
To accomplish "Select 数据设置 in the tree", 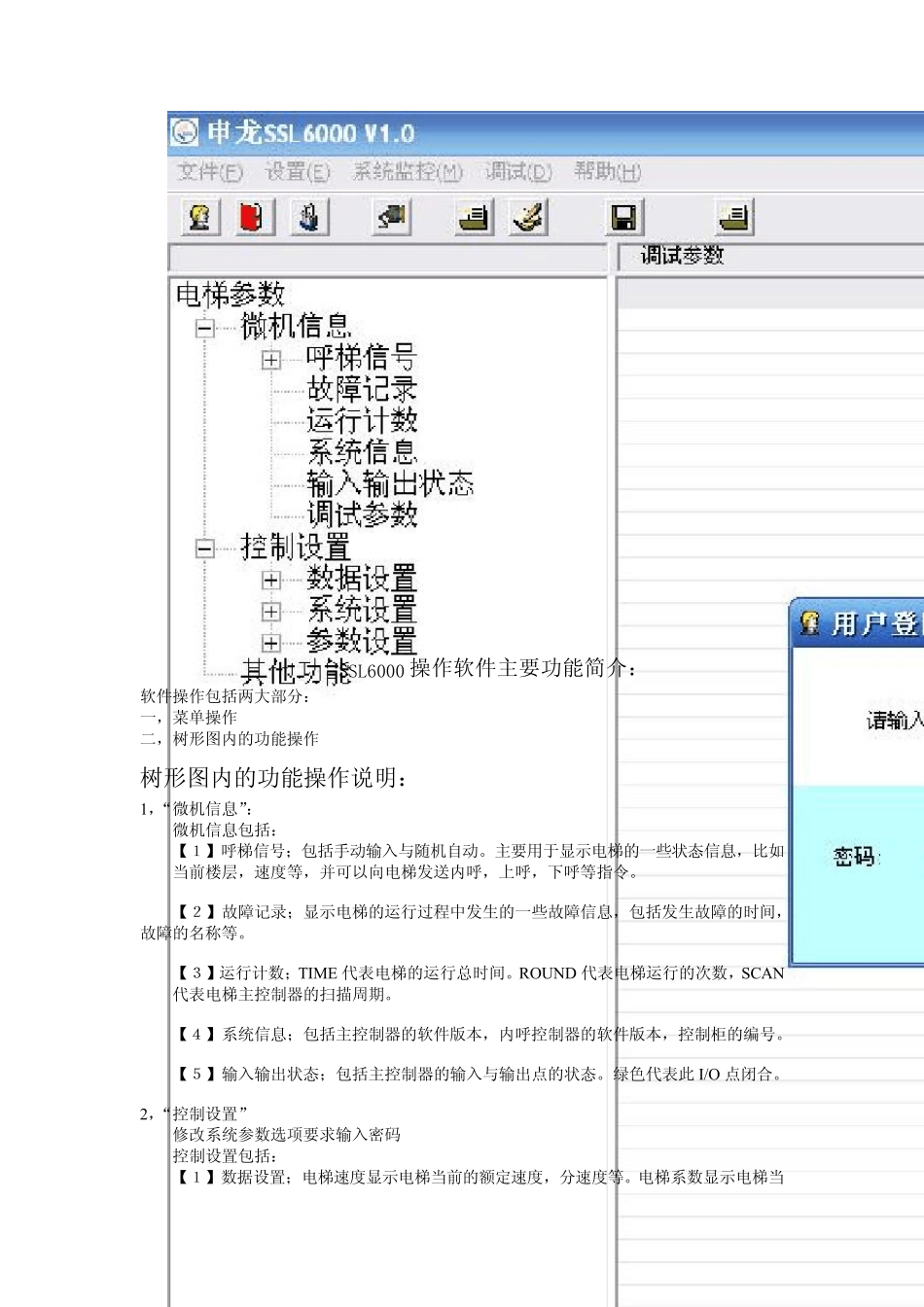I will pyautogui.click(x=362, y=579).
